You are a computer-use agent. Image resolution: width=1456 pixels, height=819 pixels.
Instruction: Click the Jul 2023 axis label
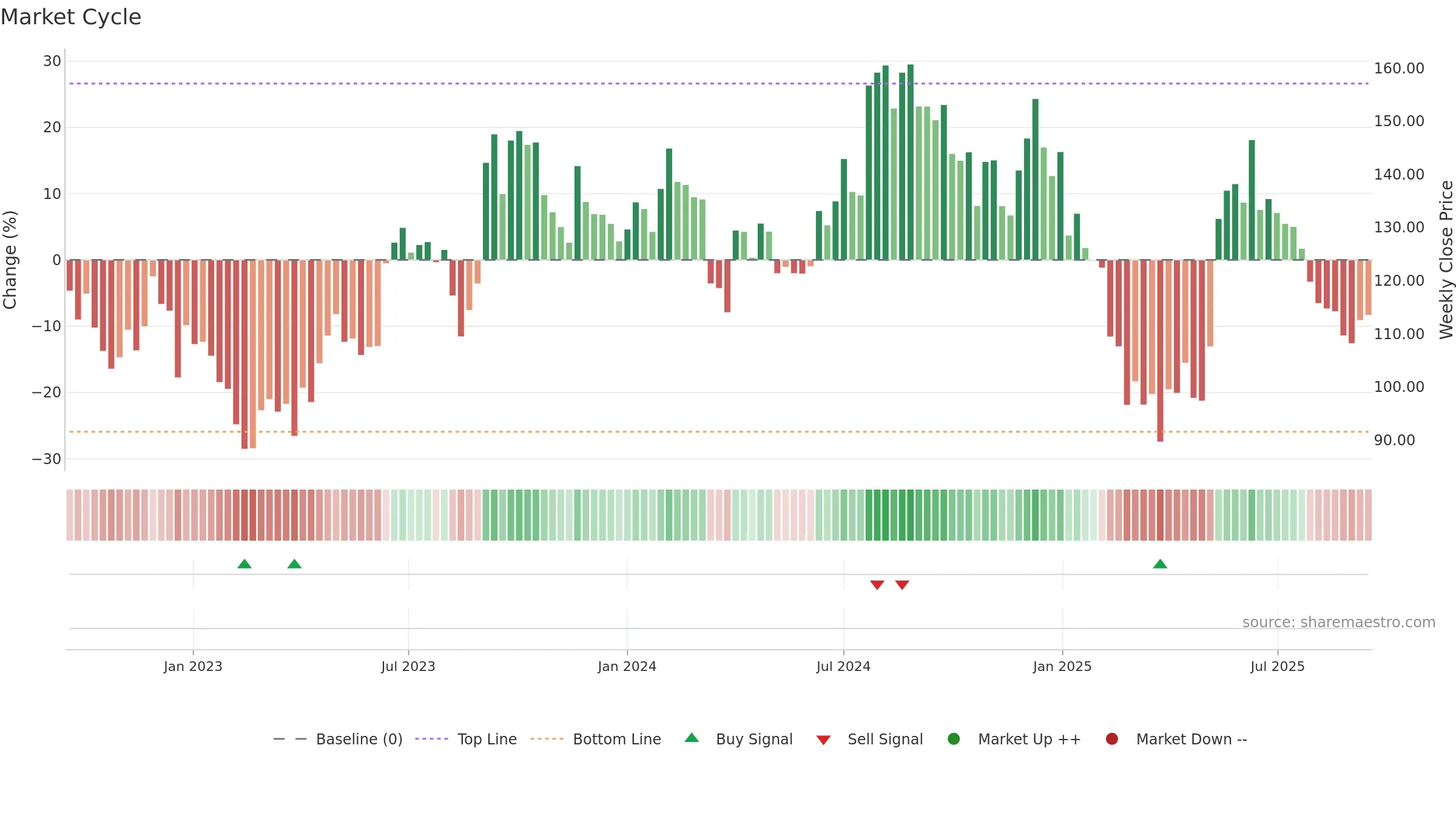408,666
